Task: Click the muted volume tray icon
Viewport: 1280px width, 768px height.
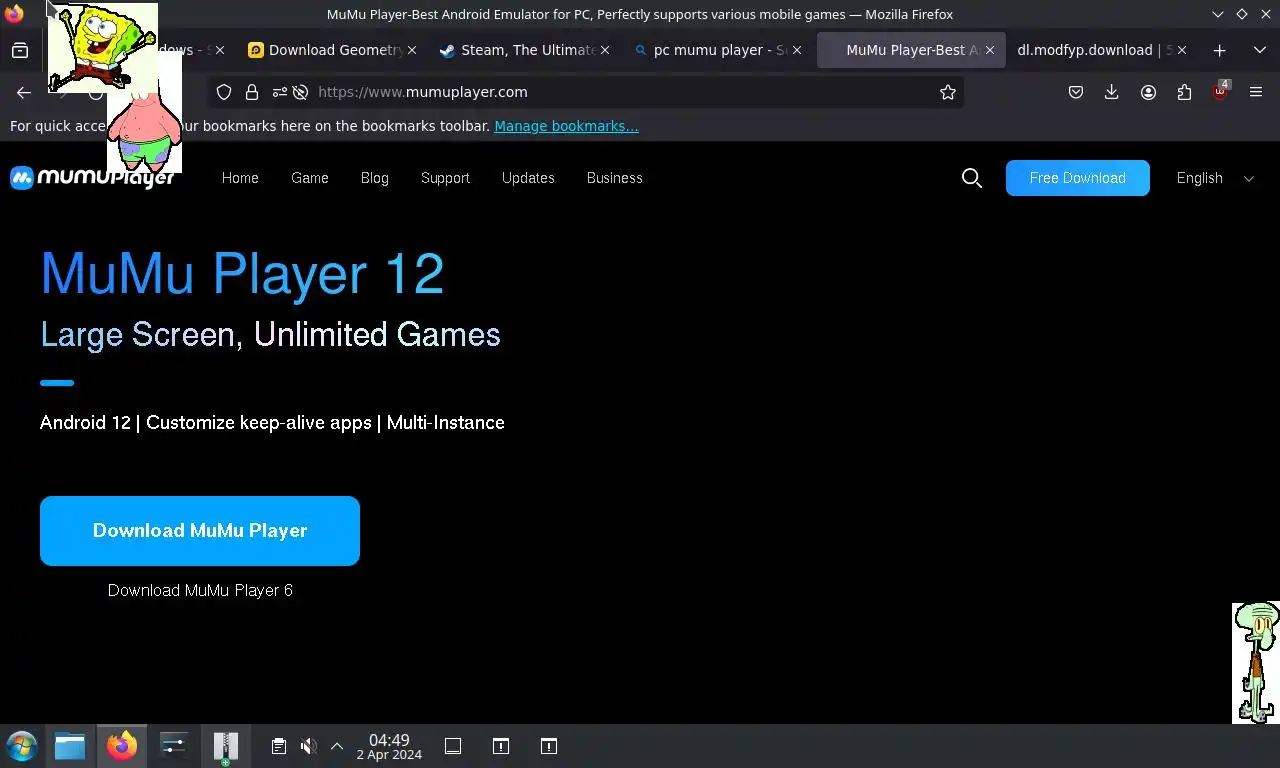Action: tap(309, 746)
